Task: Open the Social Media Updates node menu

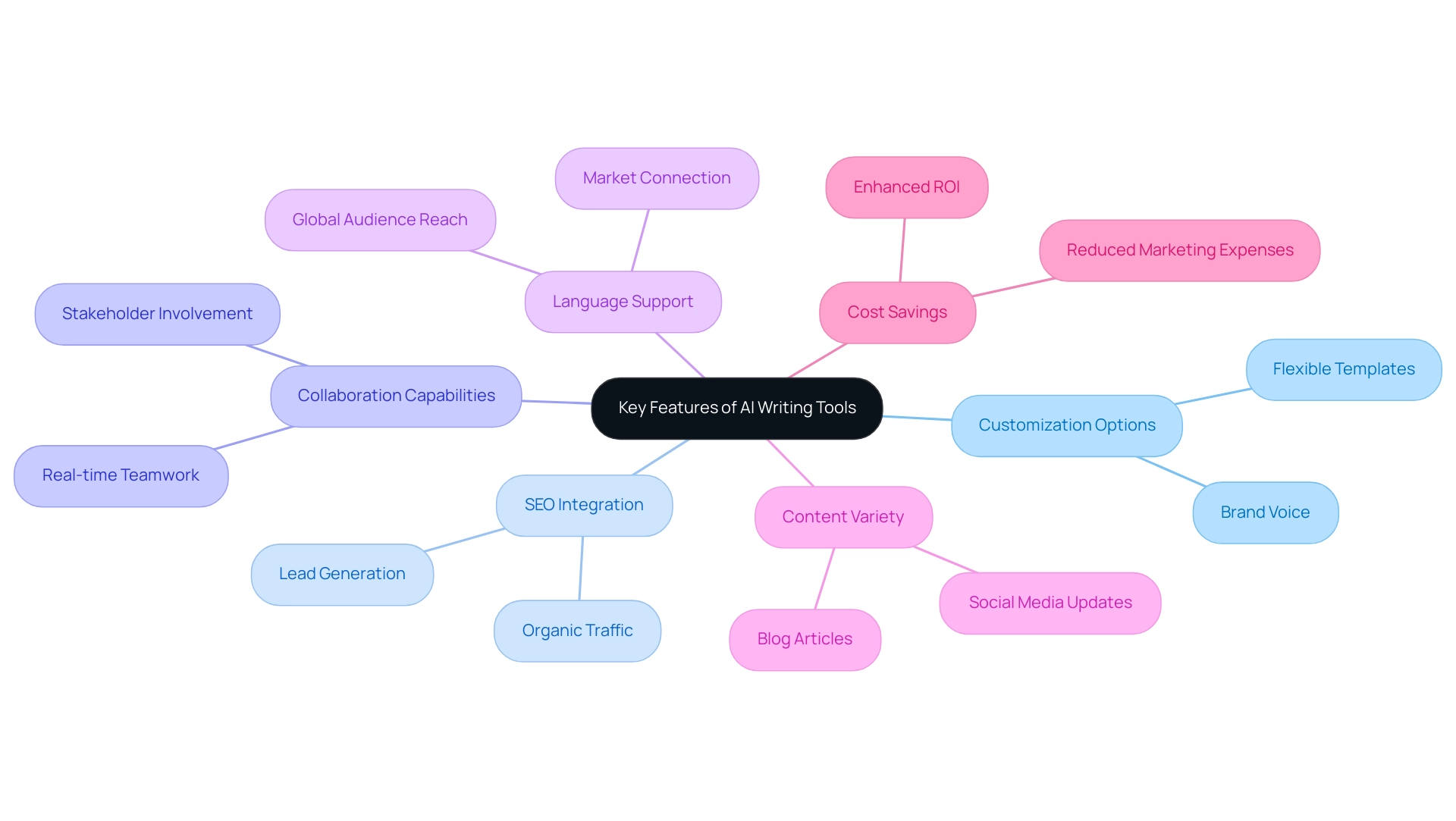Action: [1050, 601]
